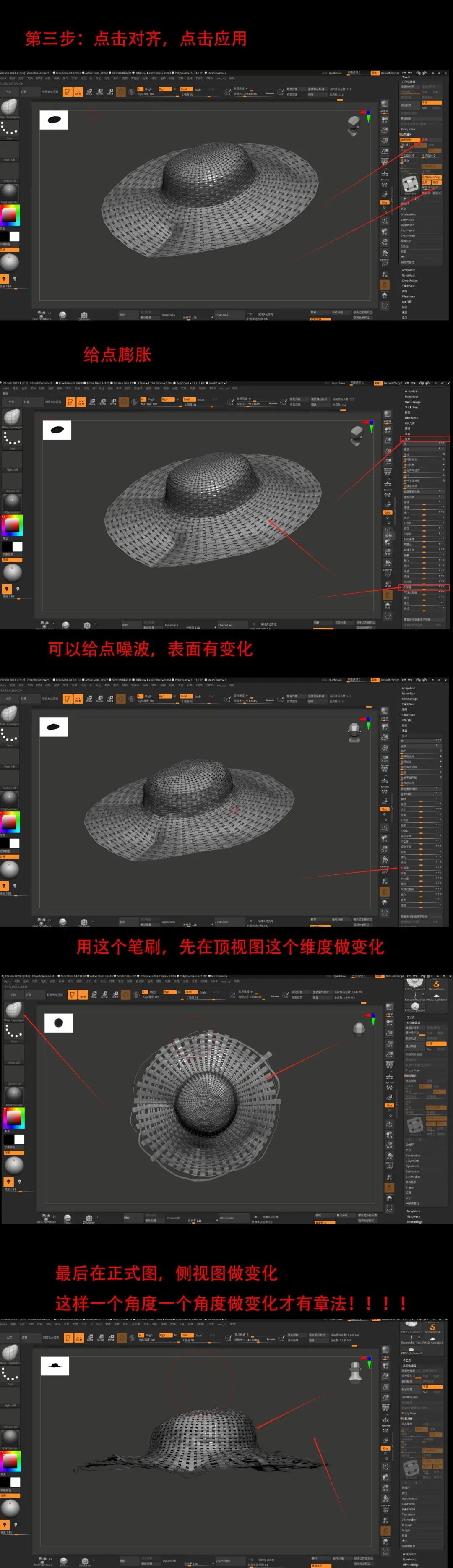This screenshot has height=1568, width=453.
Task: Adjust S膨胀 slider in 膨胀 screenshot
Action: point(424,587)
